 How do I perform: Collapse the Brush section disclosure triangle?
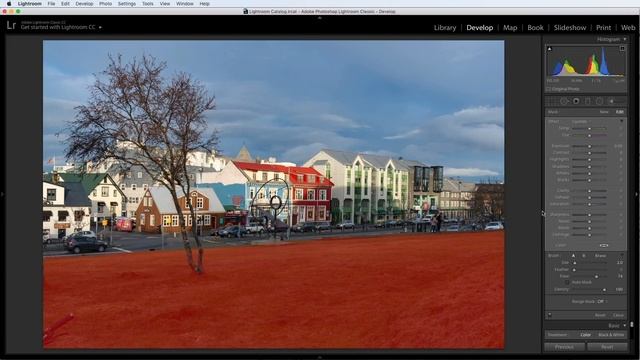tap(622, 255)
